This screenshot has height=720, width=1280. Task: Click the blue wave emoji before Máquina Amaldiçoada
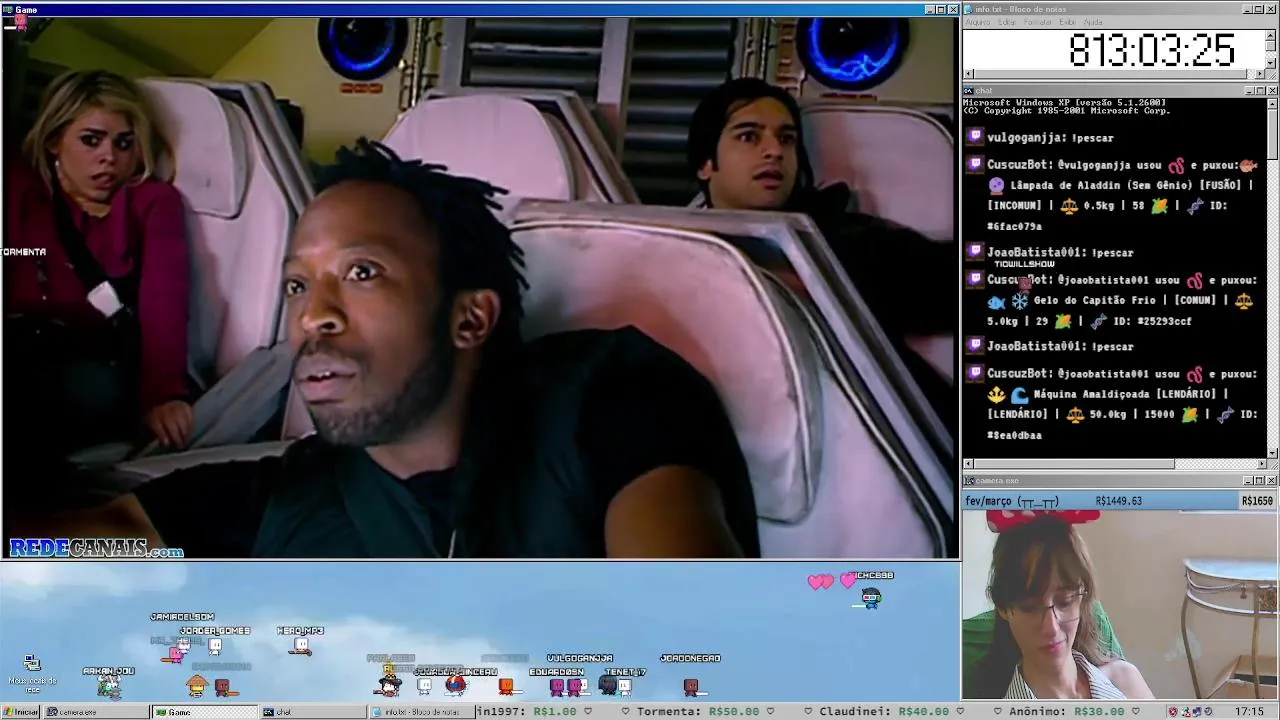point(1019,395)
